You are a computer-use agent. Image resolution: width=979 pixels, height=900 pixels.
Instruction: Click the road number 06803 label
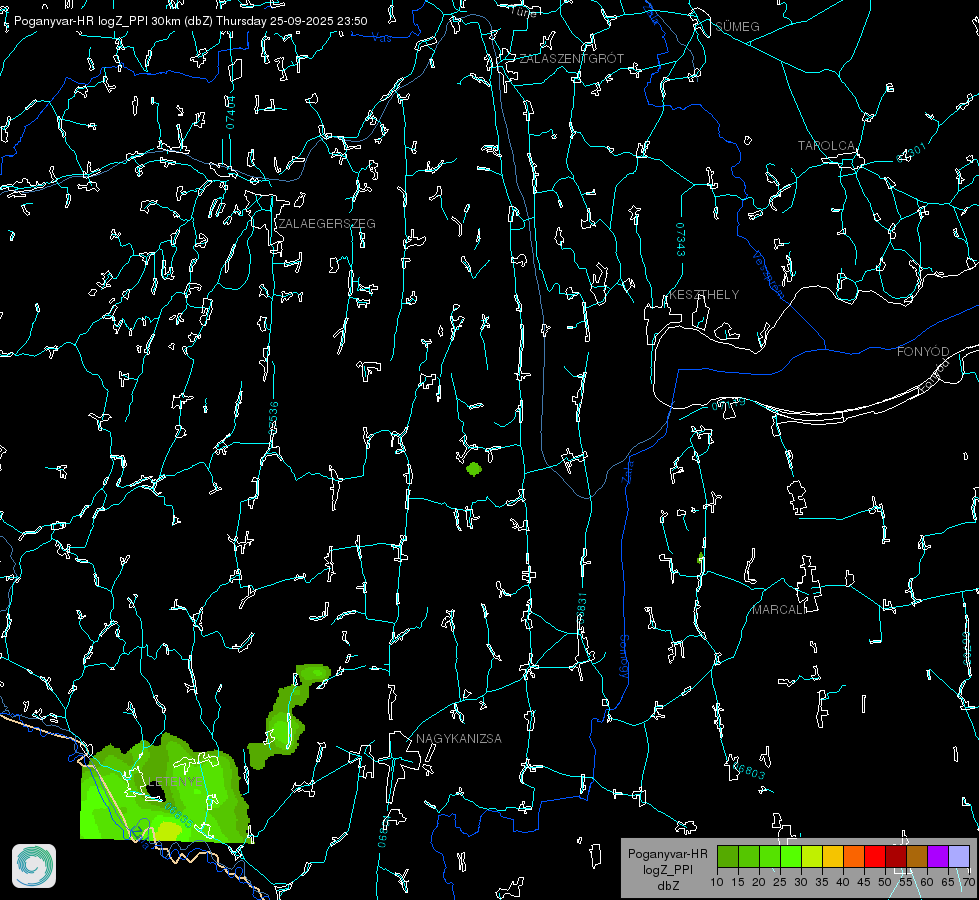748,771
